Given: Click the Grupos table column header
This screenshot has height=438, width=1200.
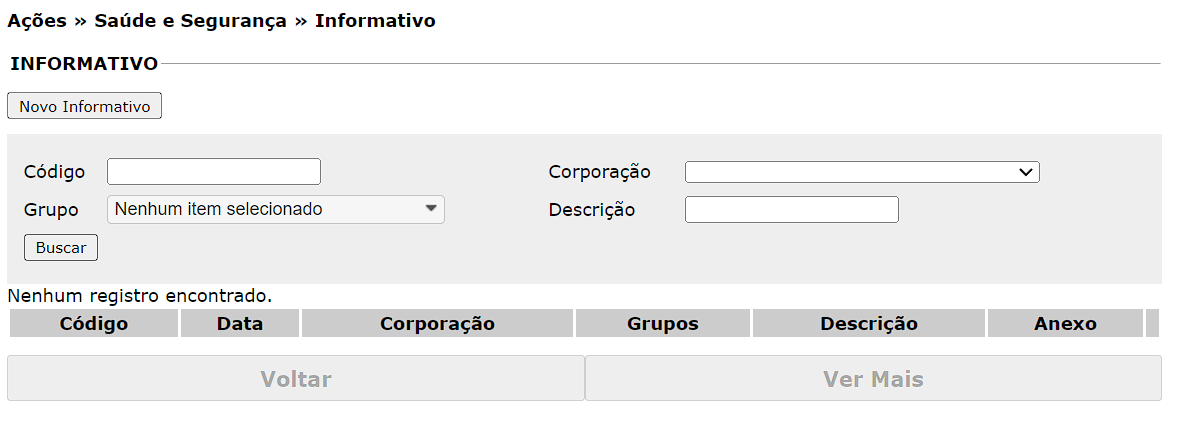Looking at the screenshot, I should [663, 323].
